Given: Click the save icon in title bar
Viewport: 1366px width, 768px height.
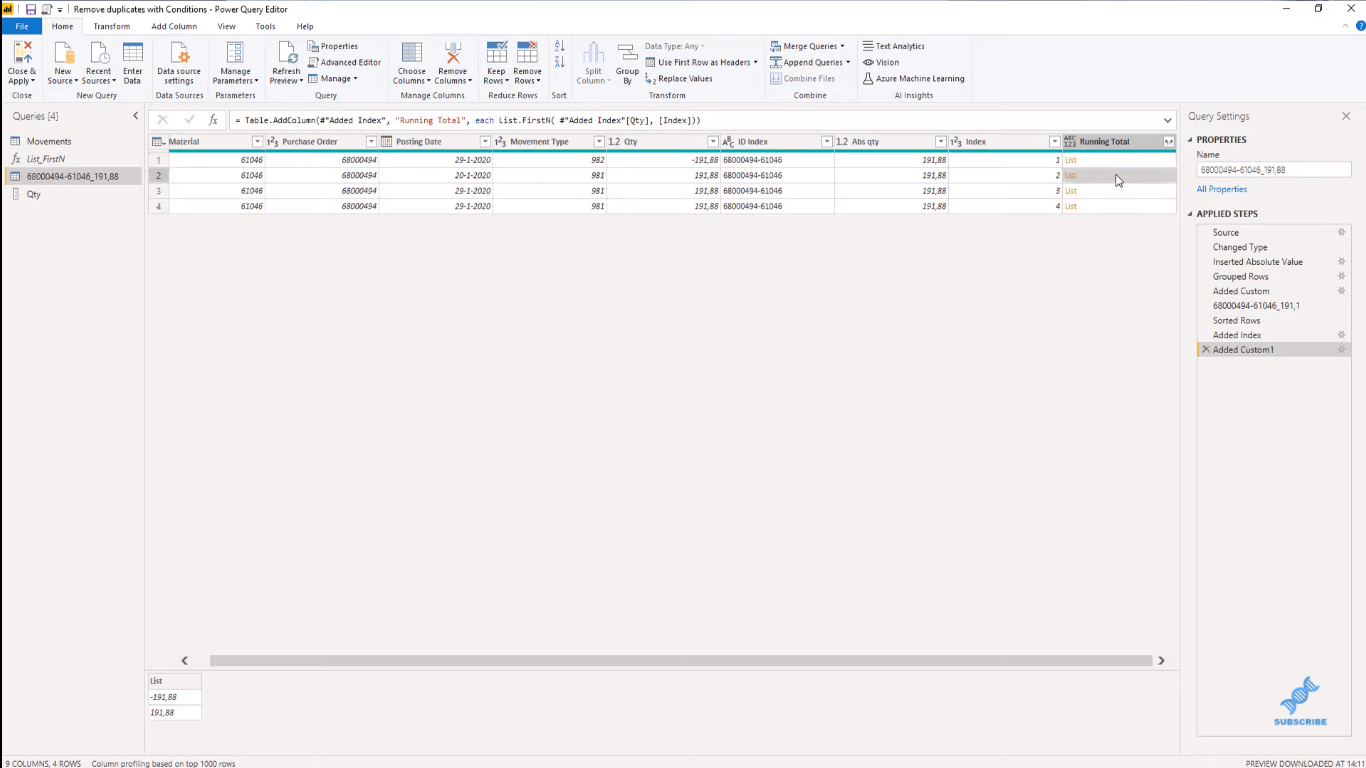Looking at the screenshot, I should tap(30, 9).
